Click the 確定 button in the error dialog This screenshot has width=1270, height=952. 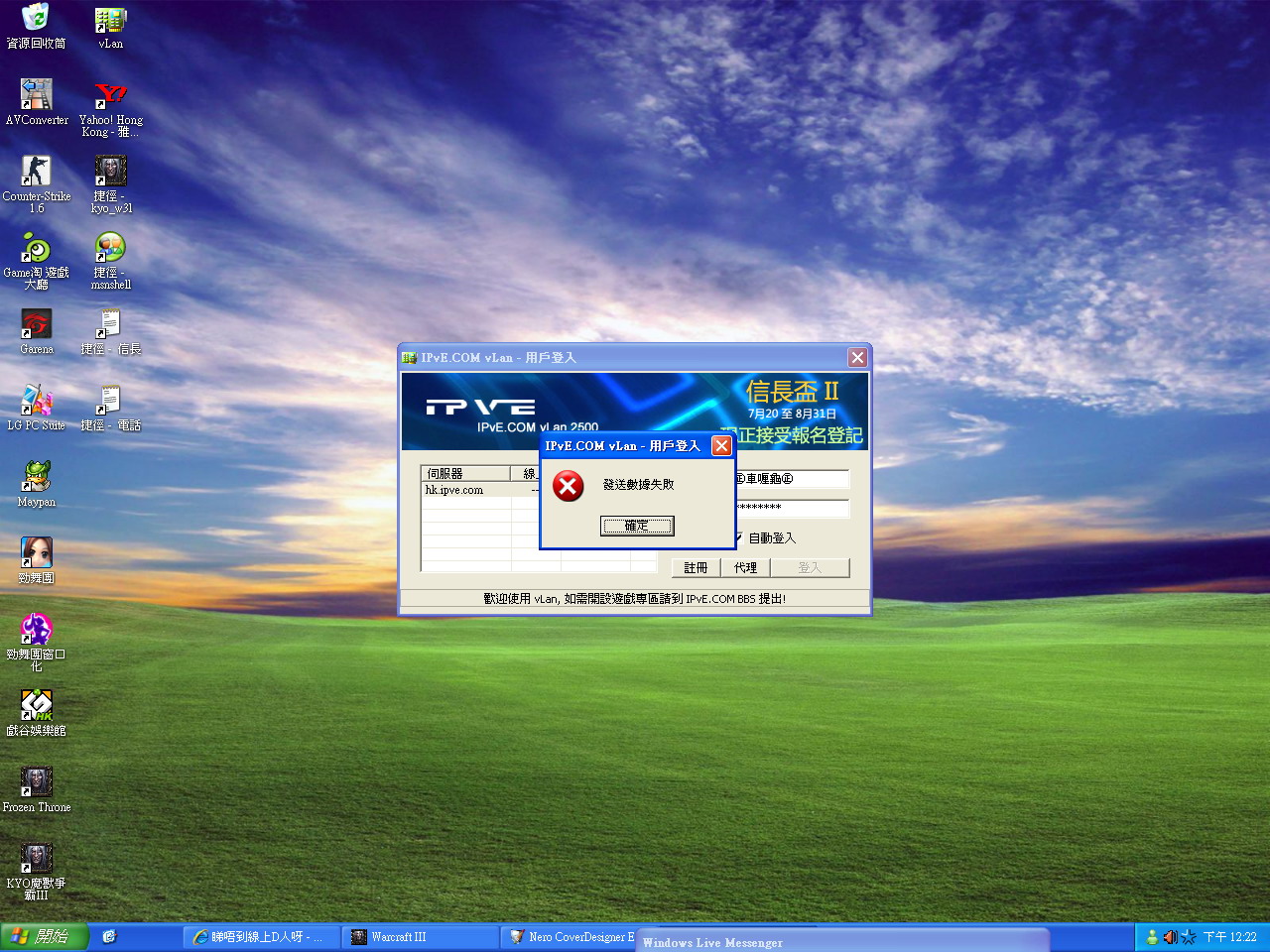click(637, 526)
